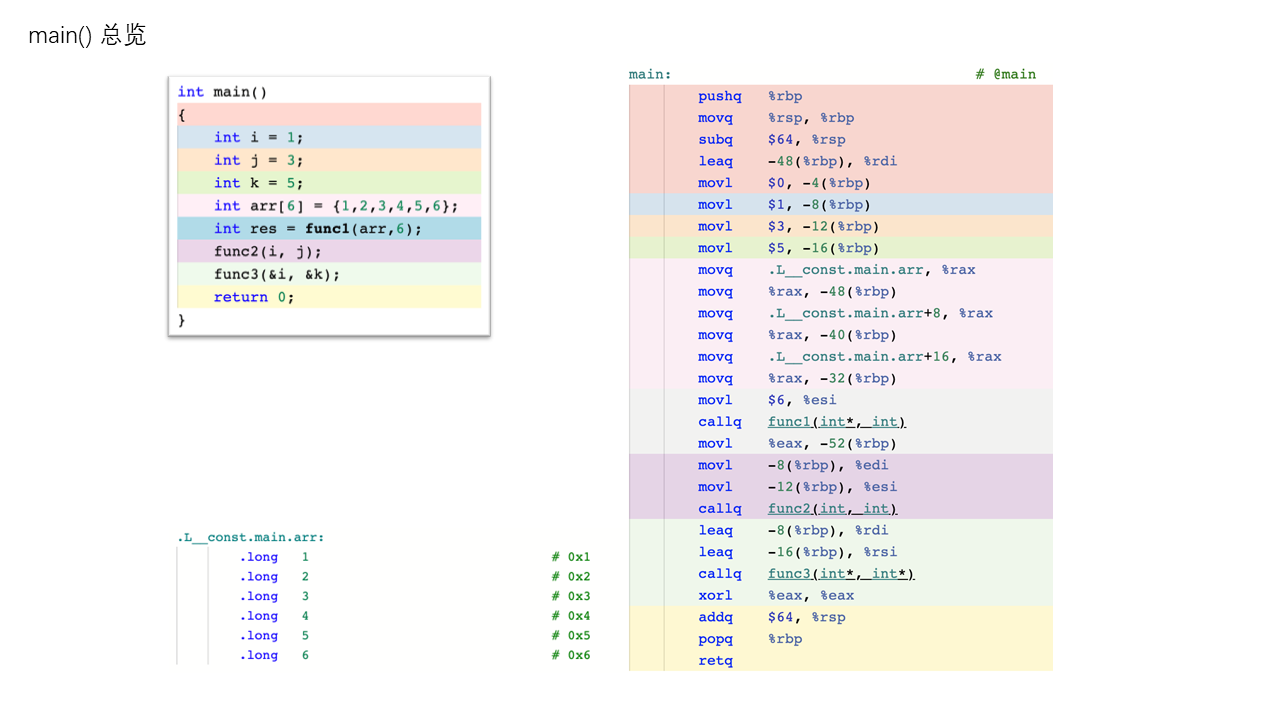Click the "xorl %eax, %eax" instruction
This screenshot has height=720, width=1280.
point(775,596)
